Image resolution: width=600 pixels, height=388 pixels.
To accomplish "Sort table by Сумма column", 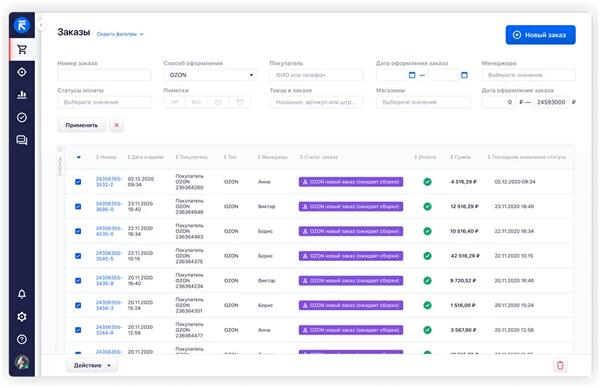I will [461, 157].
